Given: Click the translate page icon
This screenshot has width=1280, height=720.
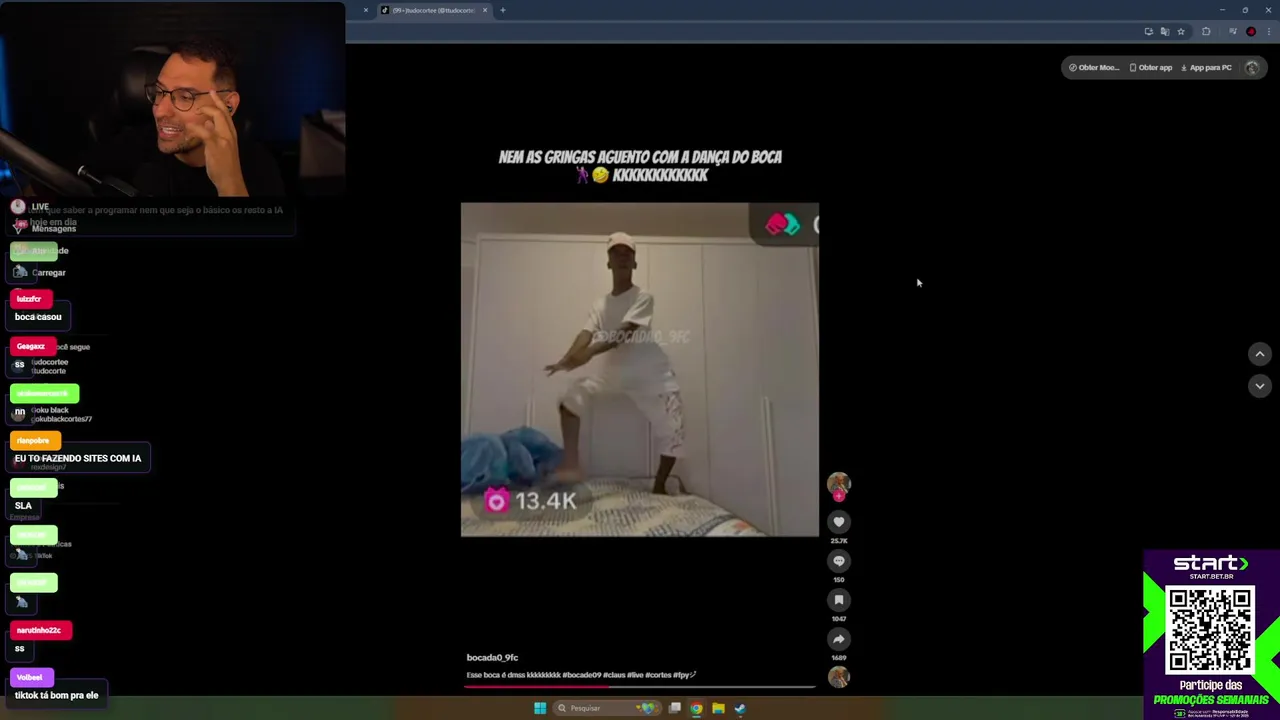Looking at the screenshot, I should 1165,31.
